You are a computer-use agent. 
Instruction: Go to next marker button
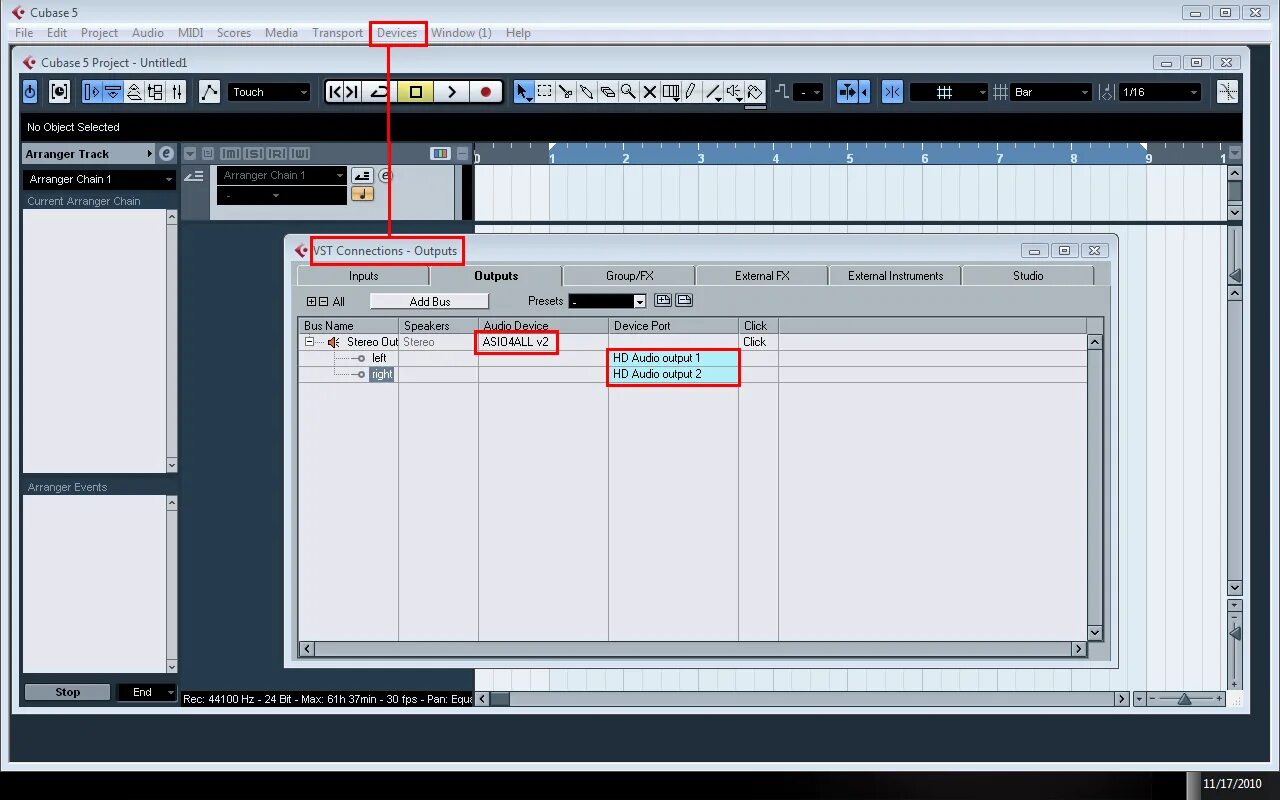pos(351,92)
